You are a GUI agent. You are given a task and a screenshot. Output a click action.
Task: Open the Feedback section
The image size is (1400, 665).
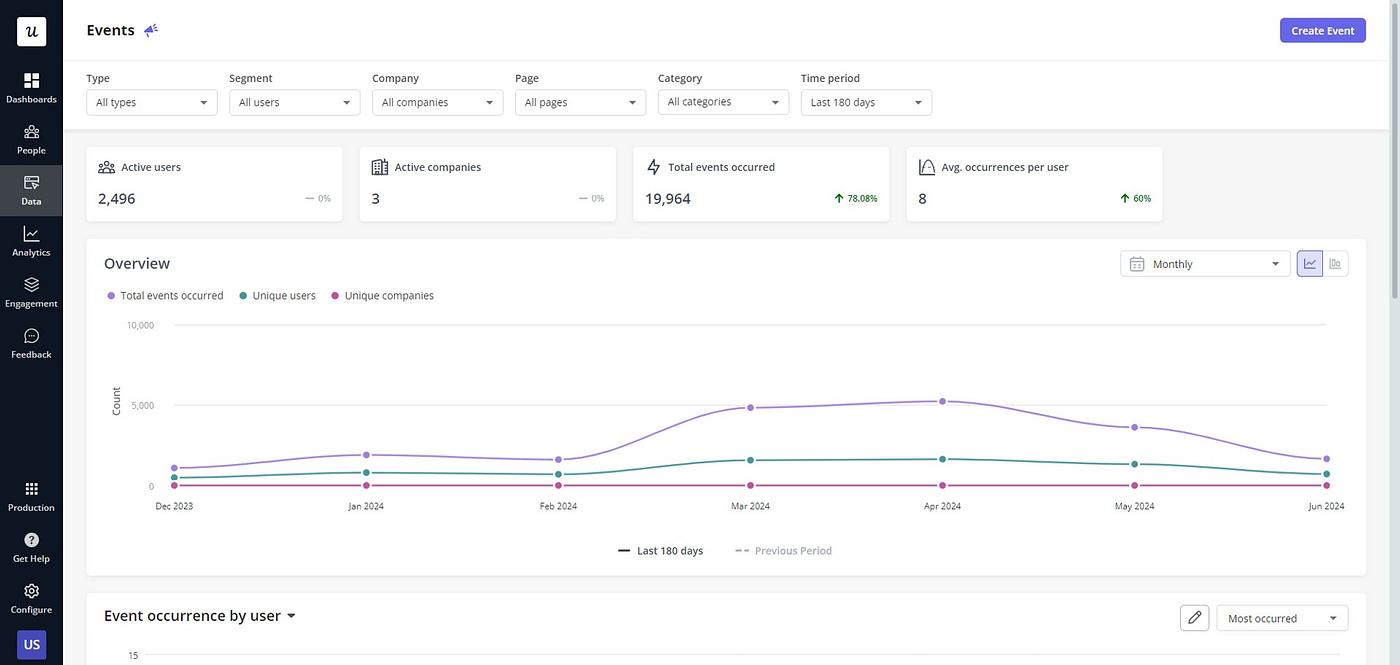31,344
